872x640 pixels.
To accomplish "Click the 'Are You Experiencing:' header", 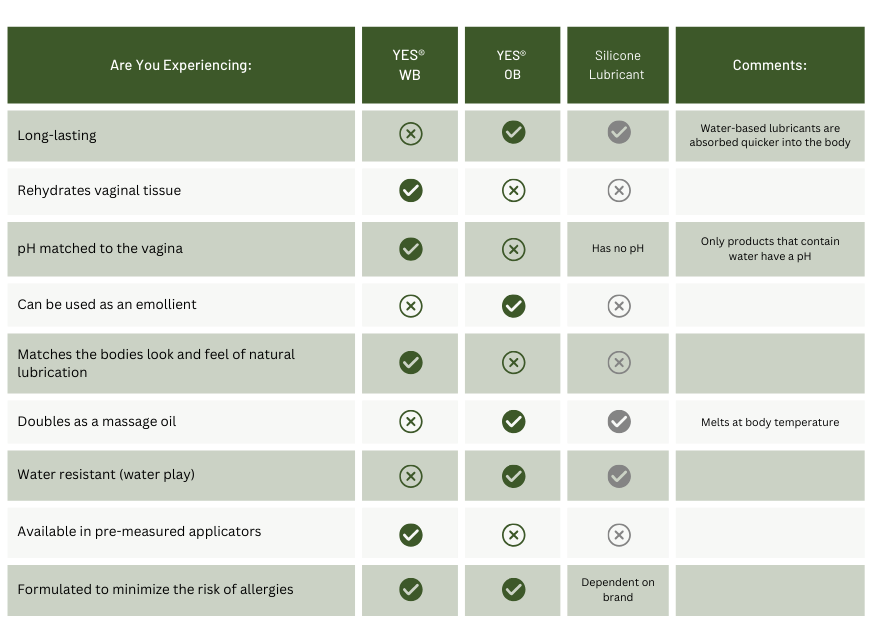I will pyautogui.click(x=181, y=65).
